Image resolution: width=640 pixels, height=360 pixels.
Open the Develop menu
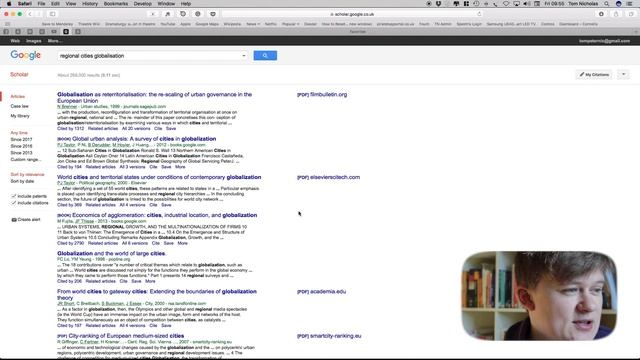[142, 4]
